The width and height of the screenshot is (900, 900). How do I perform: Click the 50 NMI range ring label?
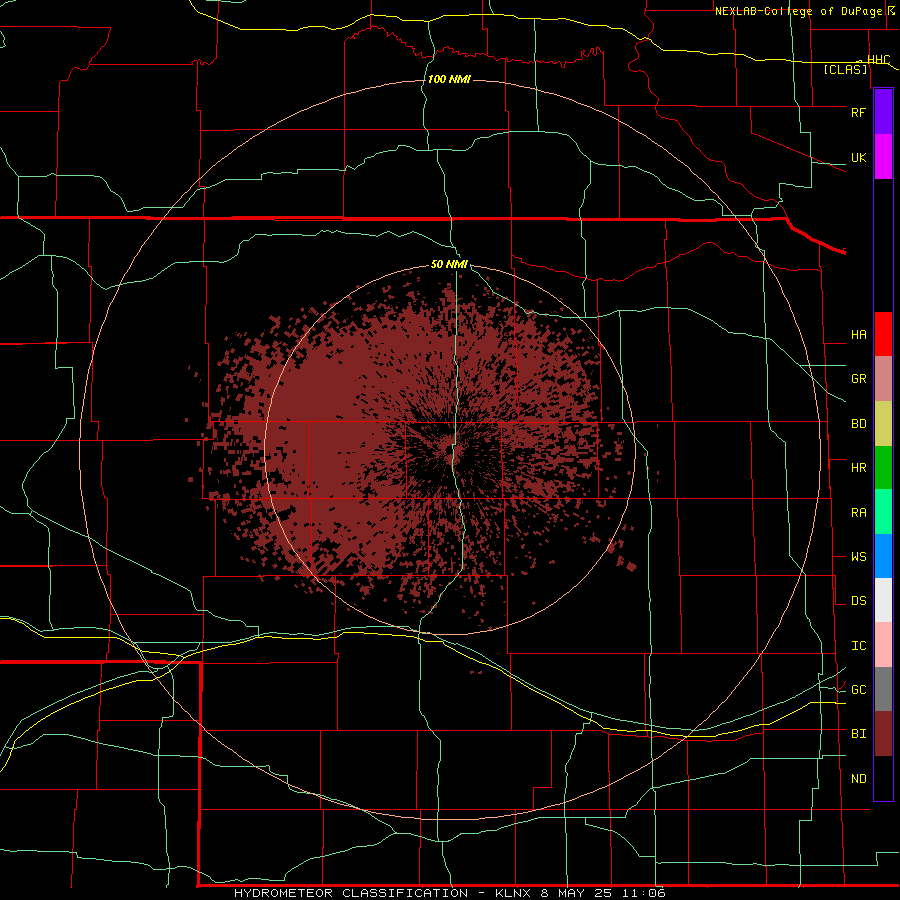(x=449, y=264)
